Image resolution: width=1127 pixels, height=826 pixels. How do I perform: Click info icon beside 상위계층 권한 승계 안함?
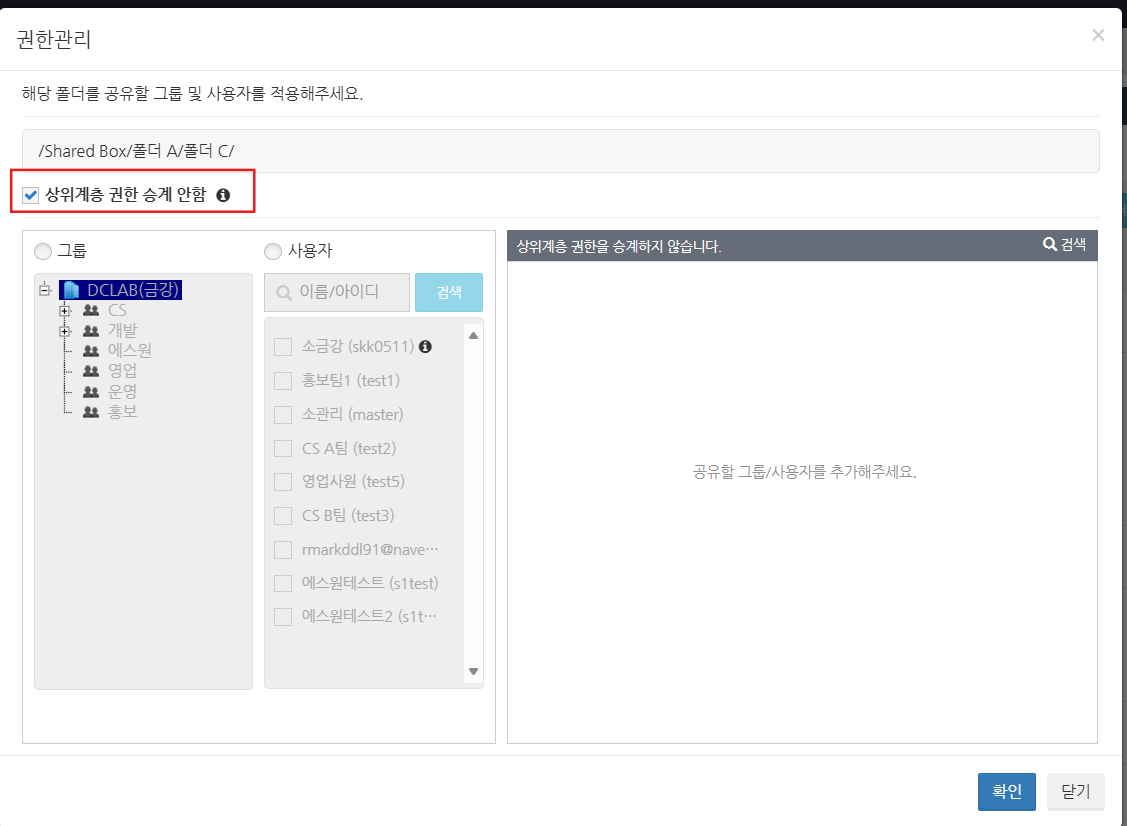[223, 196]
